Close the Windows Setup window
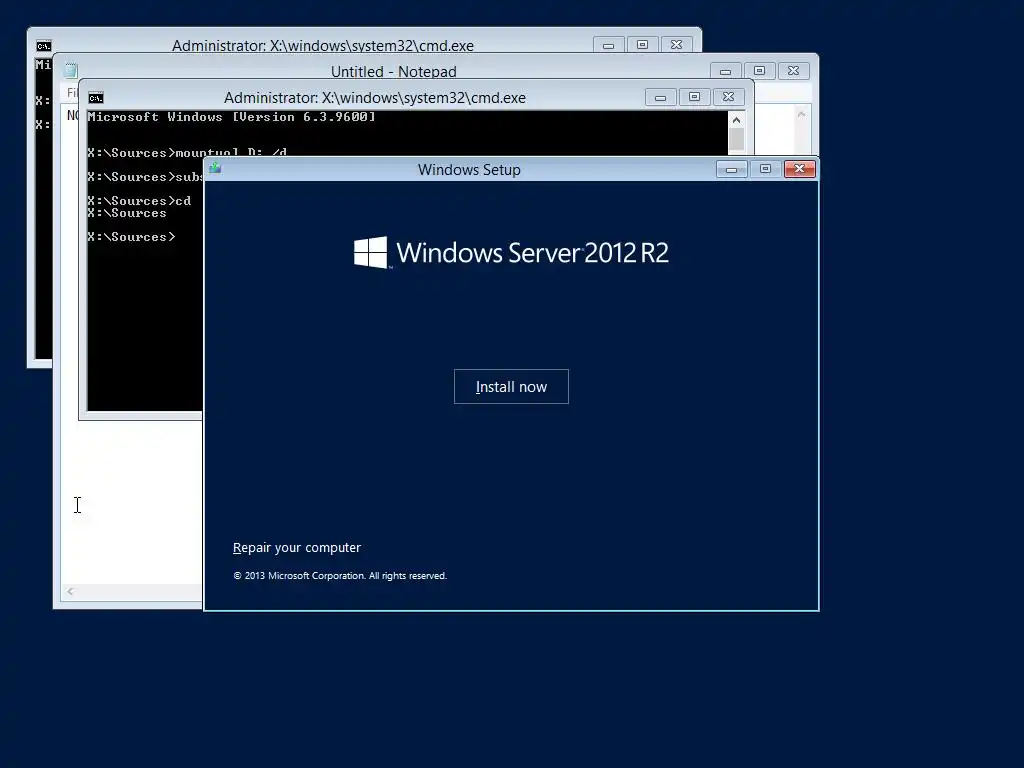The image size is (1024, 768). coord(799,169)
